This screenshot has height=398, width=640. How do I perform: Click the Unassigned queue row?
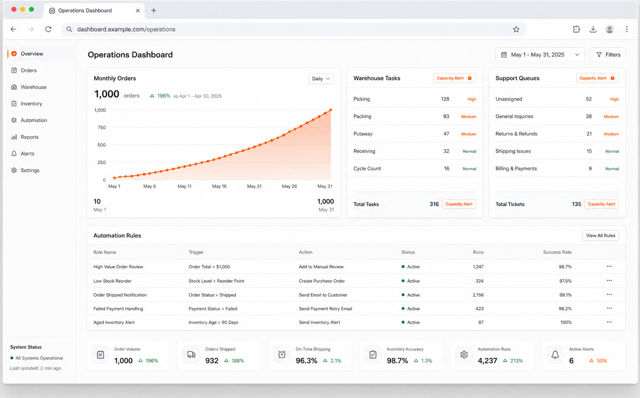[557, 99]
